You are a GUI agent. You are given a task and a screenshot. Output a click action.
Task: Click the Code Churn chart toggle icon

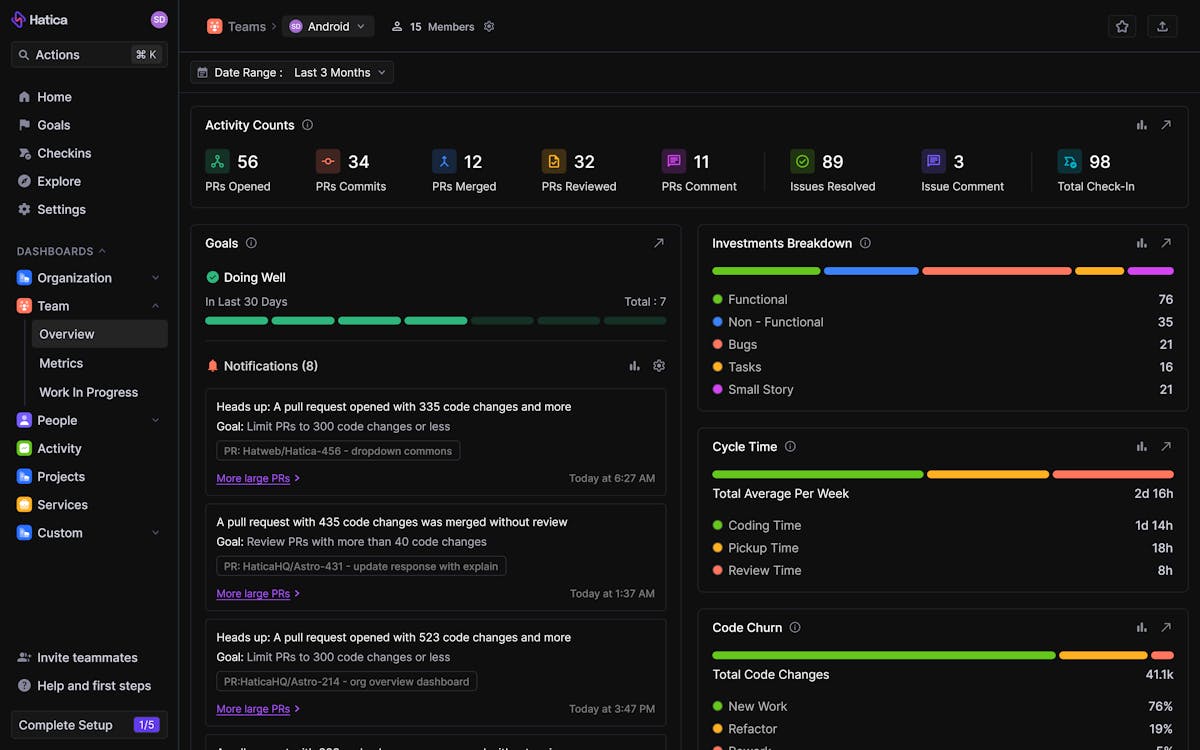[x=1141, y=627]
